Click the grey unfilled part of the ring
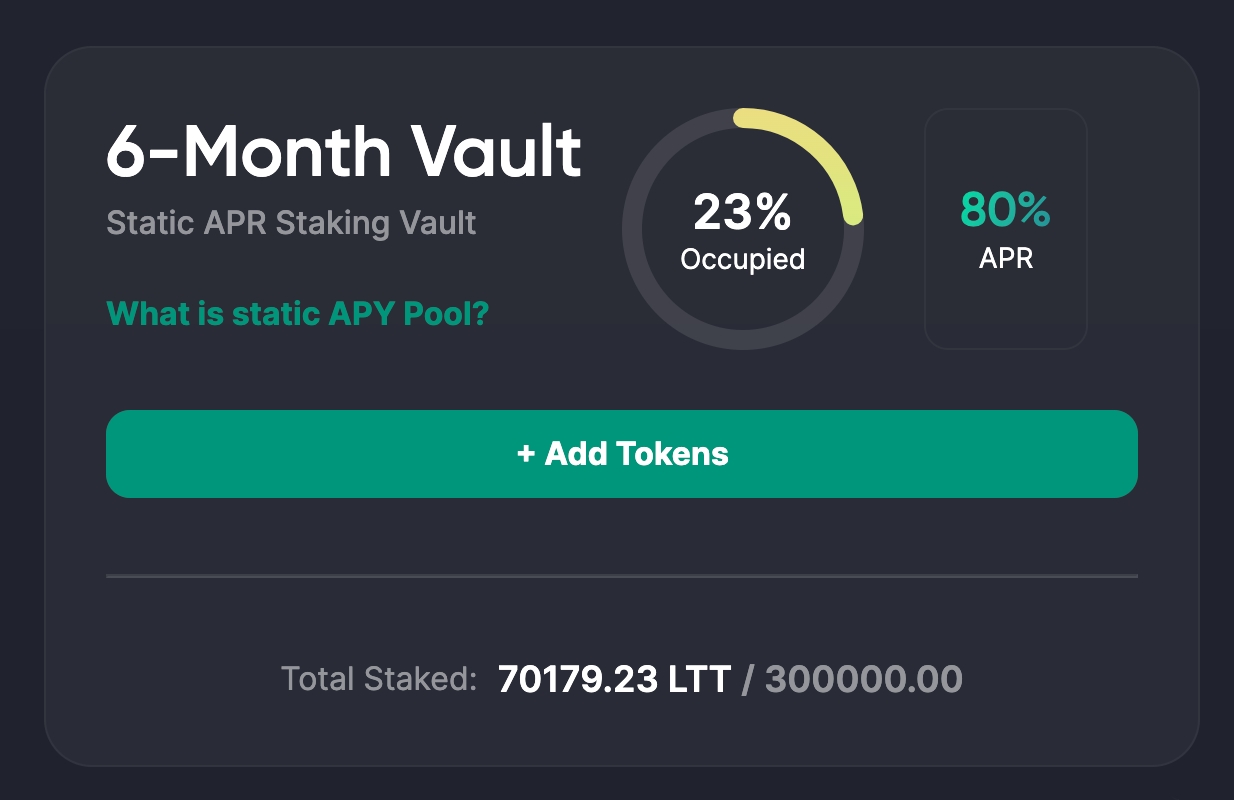Screen dimensions: 1234x800 [660, 300]
